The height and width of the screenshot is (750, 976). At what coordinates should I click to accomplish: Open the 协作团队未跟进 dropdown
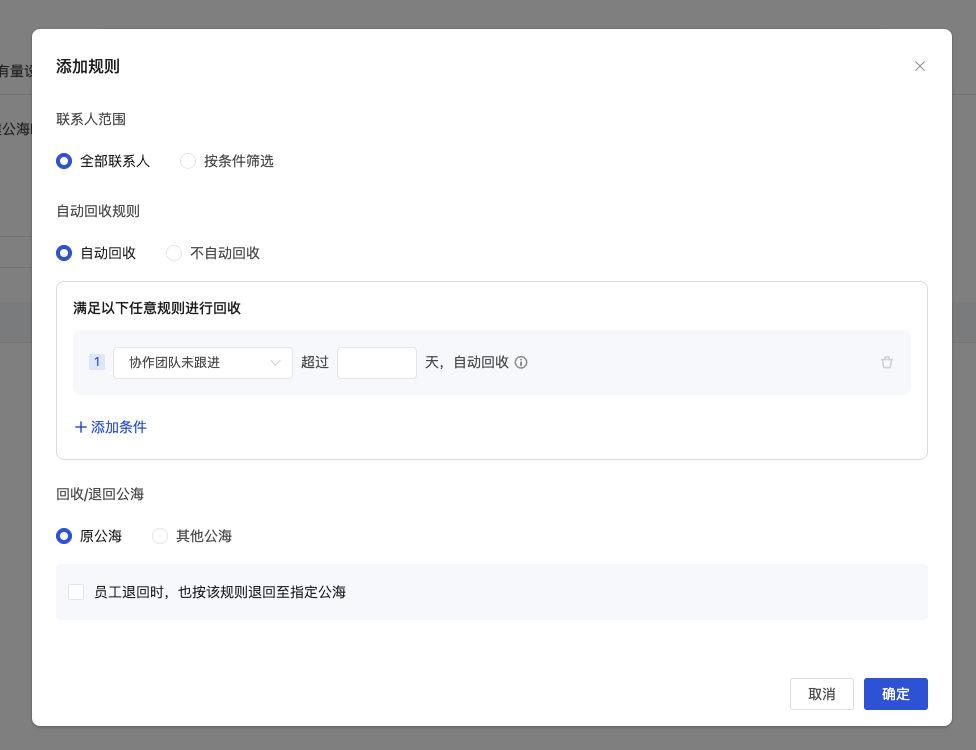tap(203, 363)
